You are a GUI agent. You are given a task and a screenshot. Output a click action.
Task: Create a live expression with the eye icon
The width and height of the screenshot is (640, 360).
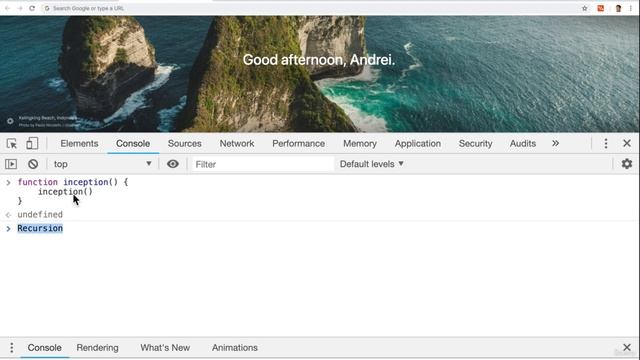click(x=173, y=164)
